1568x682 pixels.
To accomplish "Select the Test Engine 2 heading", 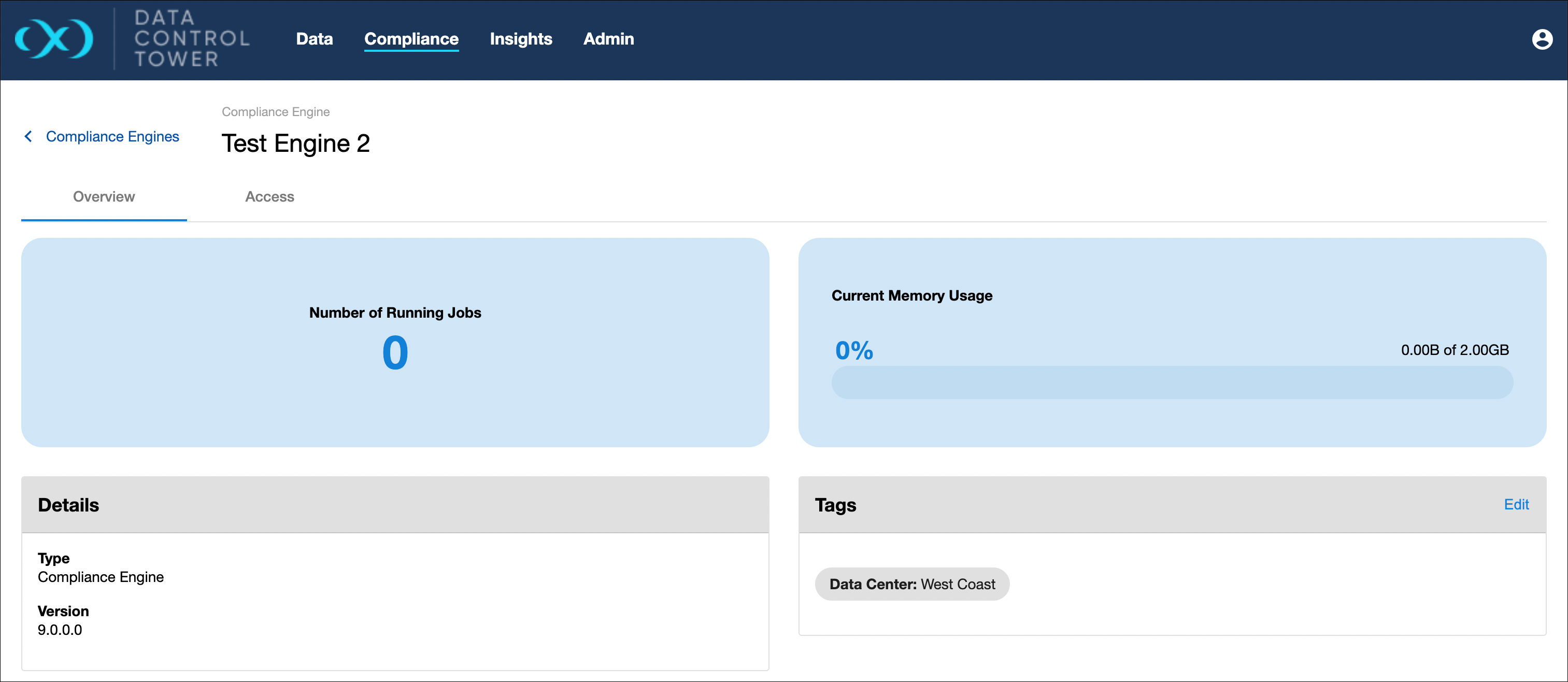I will [x=296, y=144].
